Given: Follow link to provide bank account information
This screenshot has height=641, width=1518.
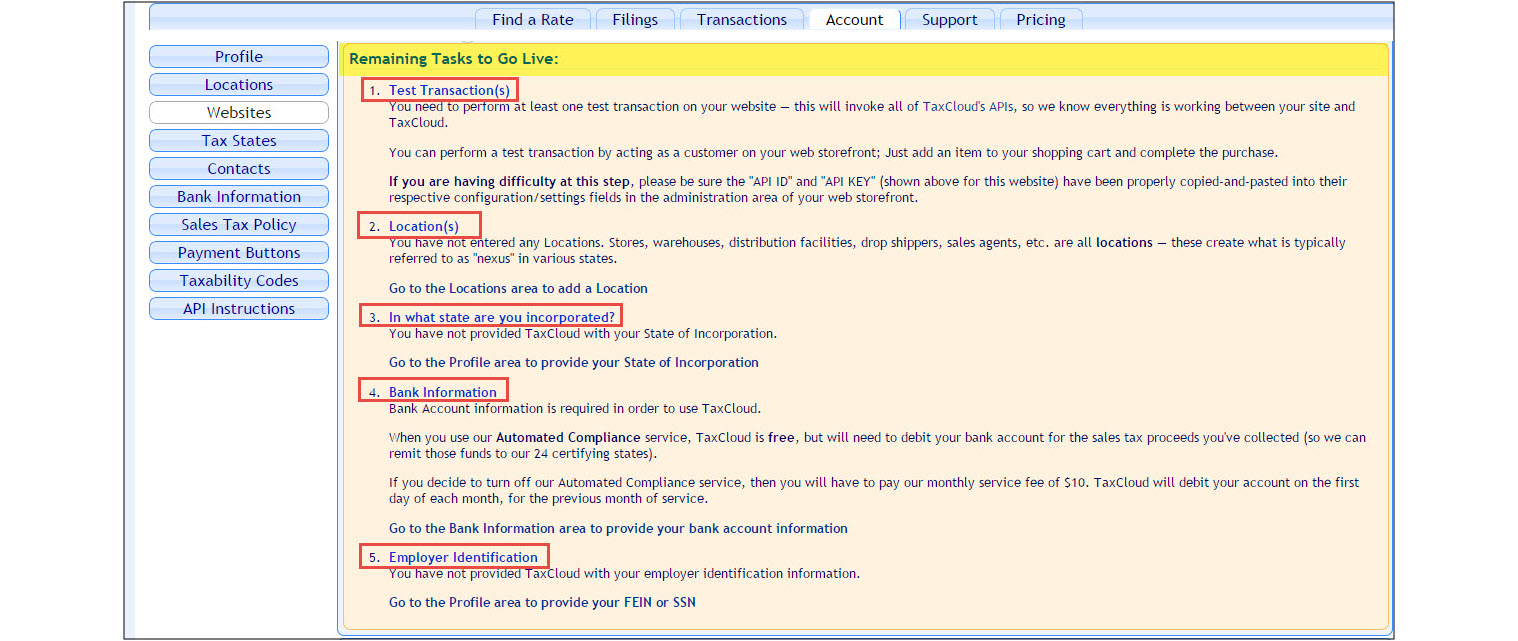Looking at the screenshot, I should click(x=618, y=528).
